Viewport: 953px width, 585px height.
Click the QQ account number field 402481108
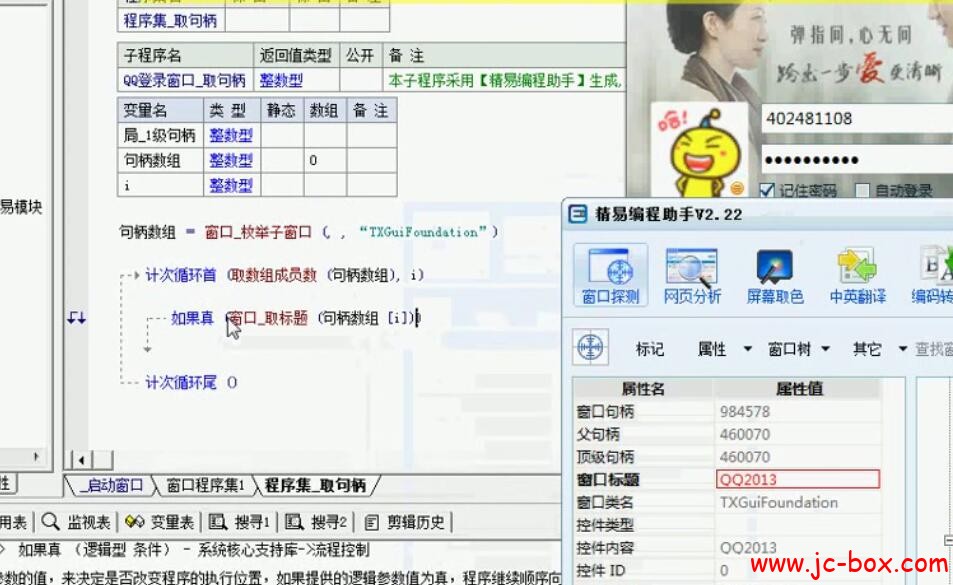[x=857, y=118]
